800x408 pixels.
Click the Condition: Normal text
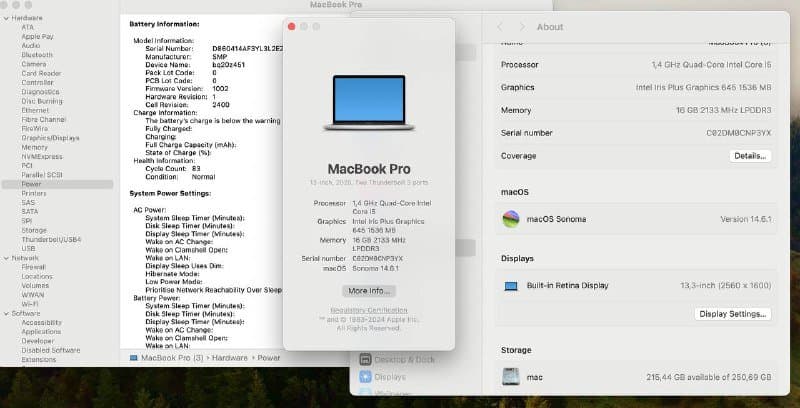(x=180, y=177)
